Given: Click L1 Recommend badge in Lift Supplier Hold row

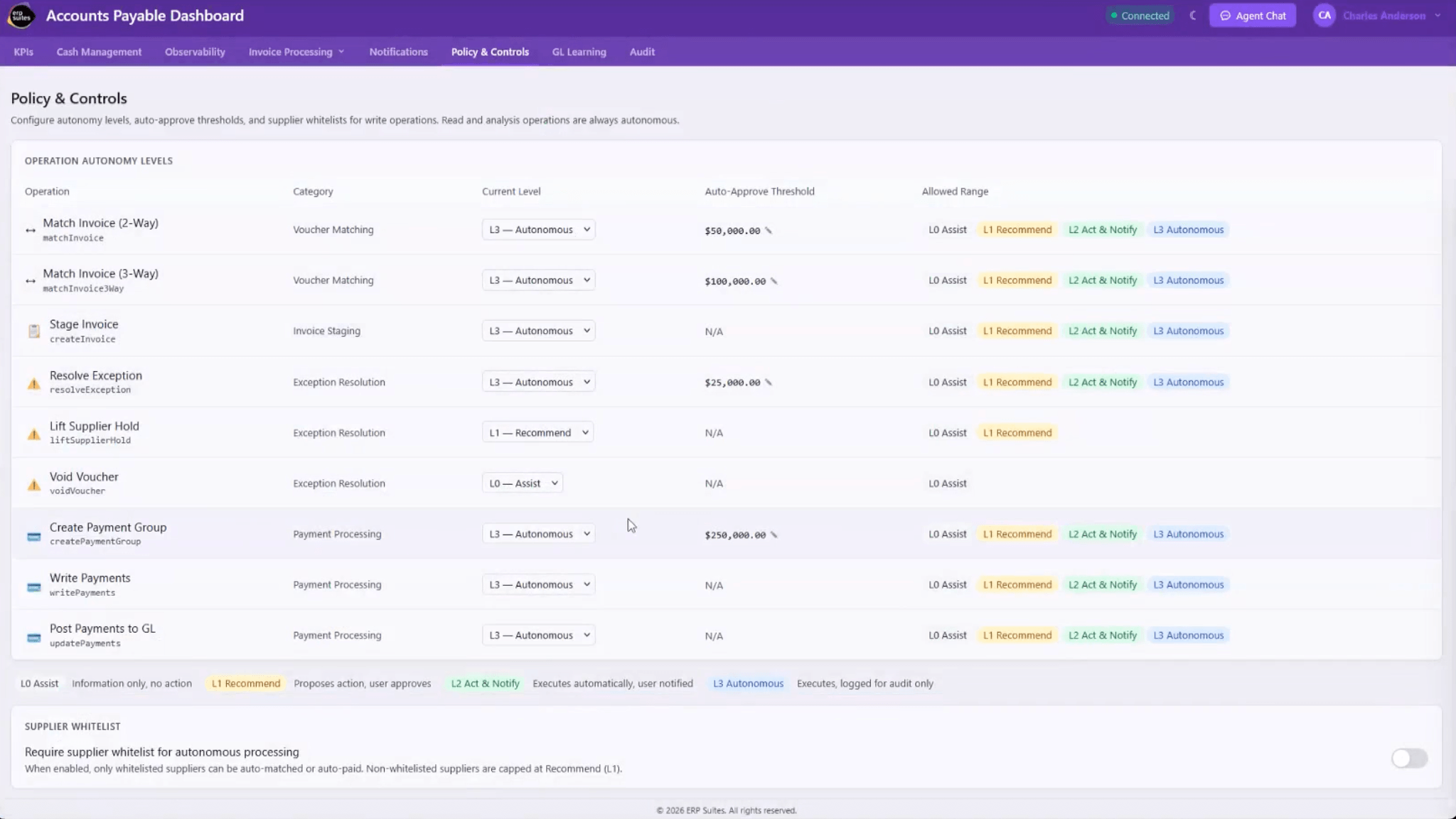Looking at the screenshot, I should [1017, 432].
